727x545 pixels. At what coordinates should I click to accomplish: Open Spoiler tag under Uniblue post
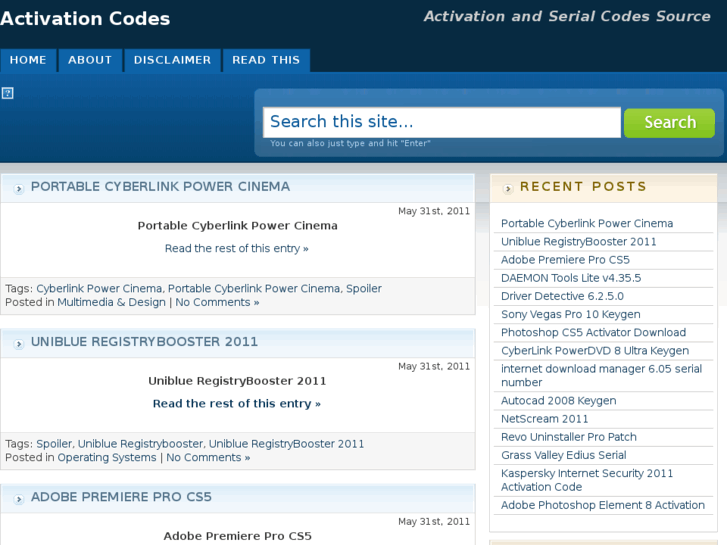(x=54, y=444)
